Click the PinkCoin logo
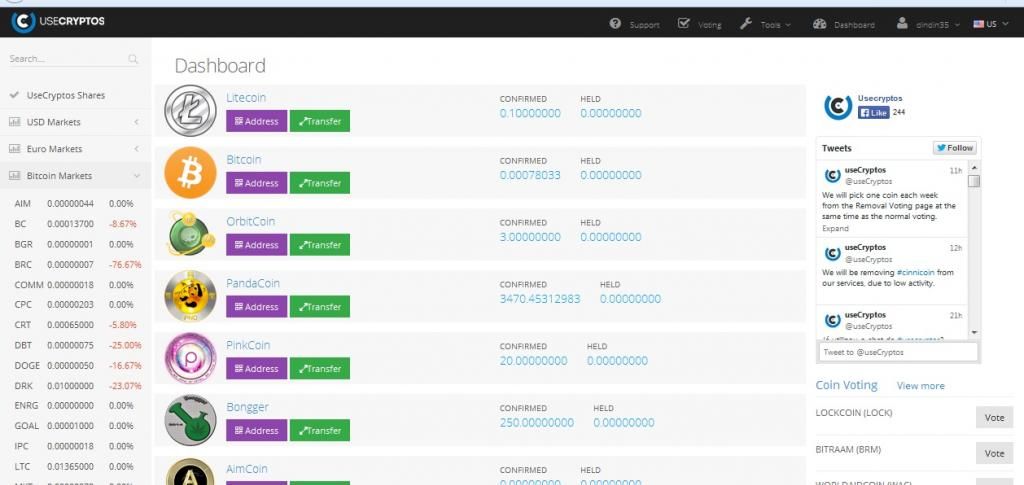This screenshot has height=485, width=1024. tap(190, 358)
